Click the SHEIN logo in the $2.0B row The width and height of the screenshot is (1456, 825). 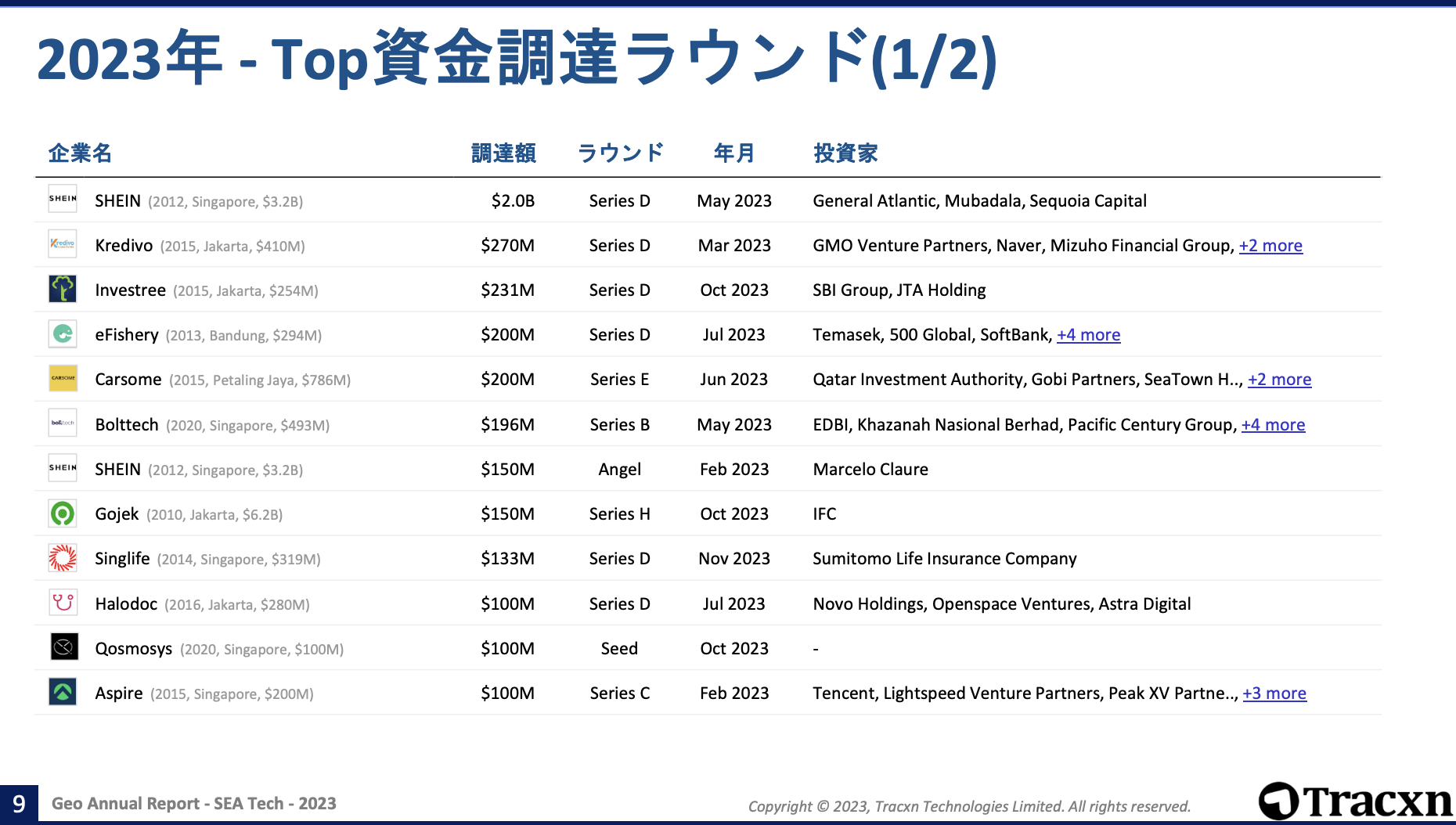pos(63,199)
